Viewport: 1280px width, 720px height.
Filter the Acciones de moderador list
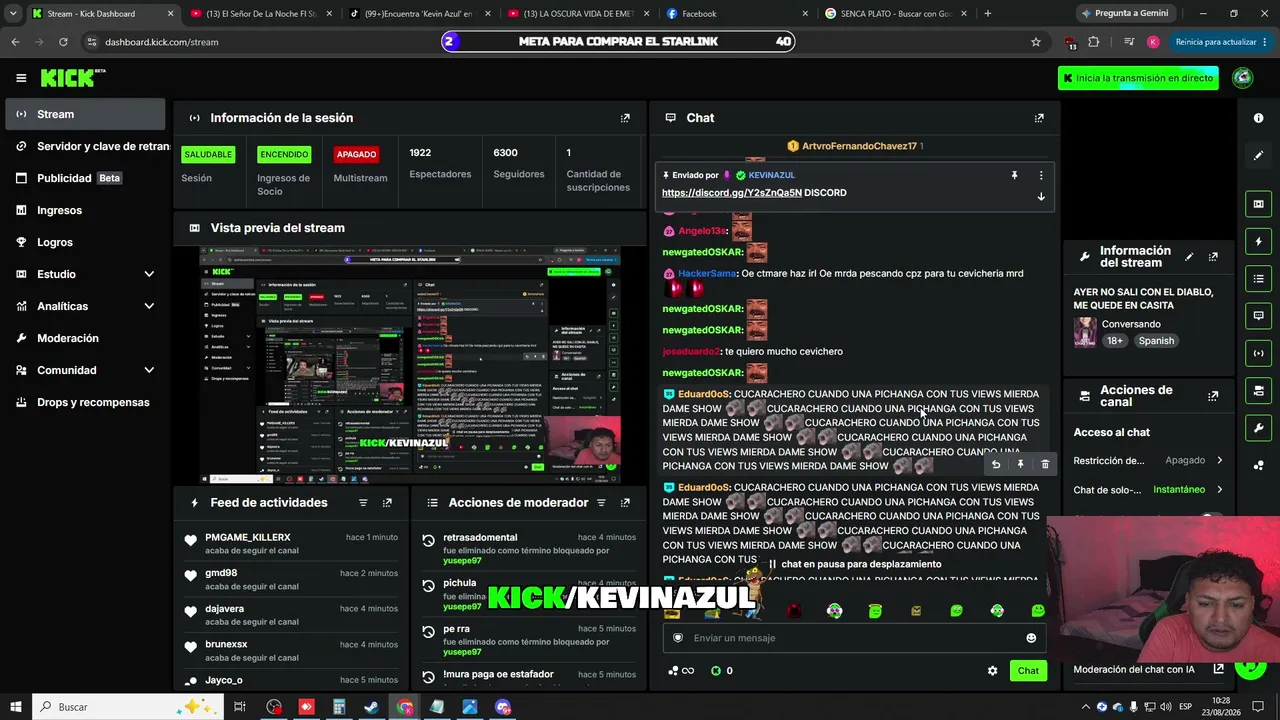pos(601,503)
